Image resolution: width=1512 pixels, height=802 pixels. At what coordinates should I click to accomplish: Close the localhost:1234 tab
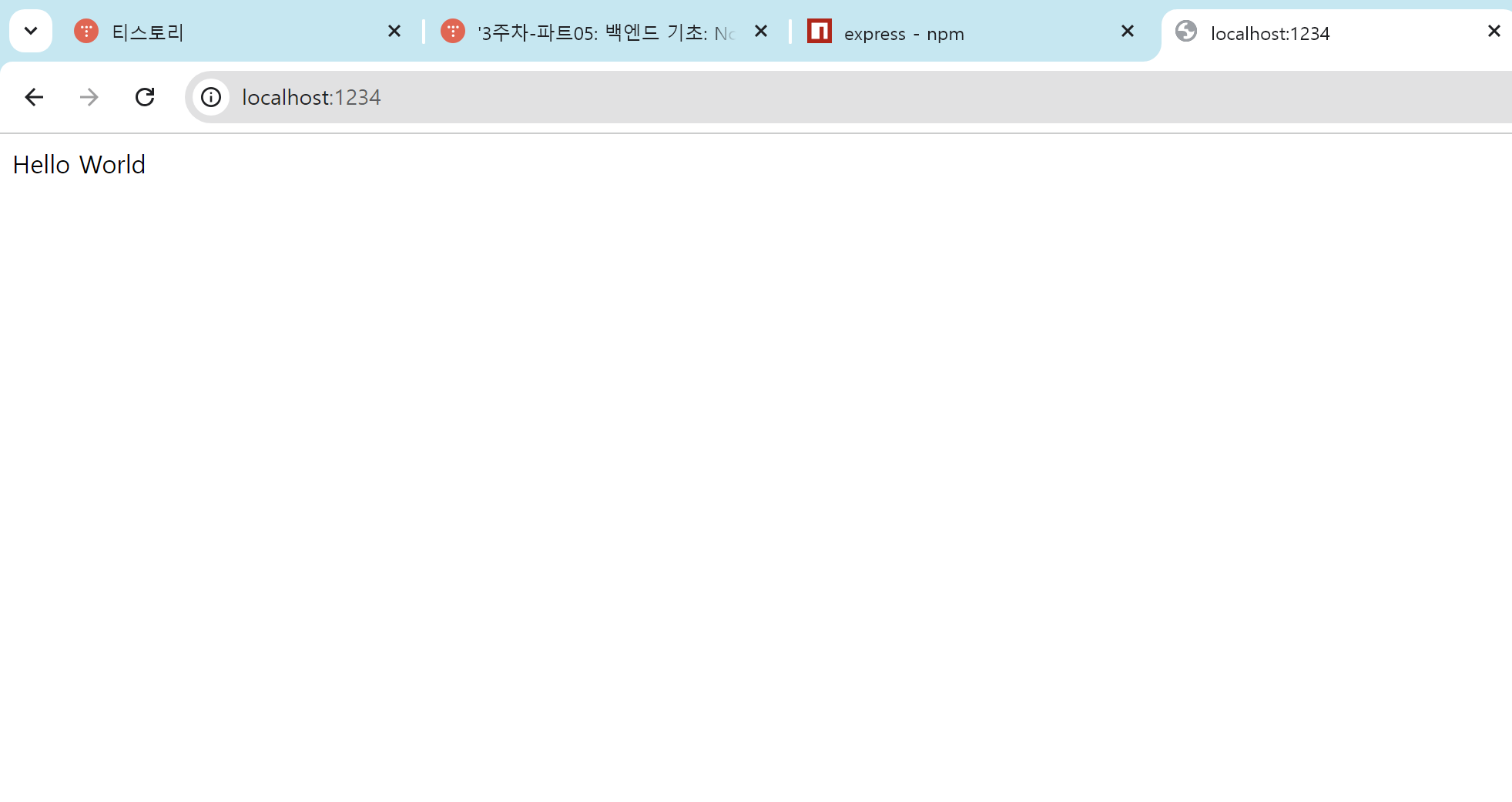point(1494,32)
